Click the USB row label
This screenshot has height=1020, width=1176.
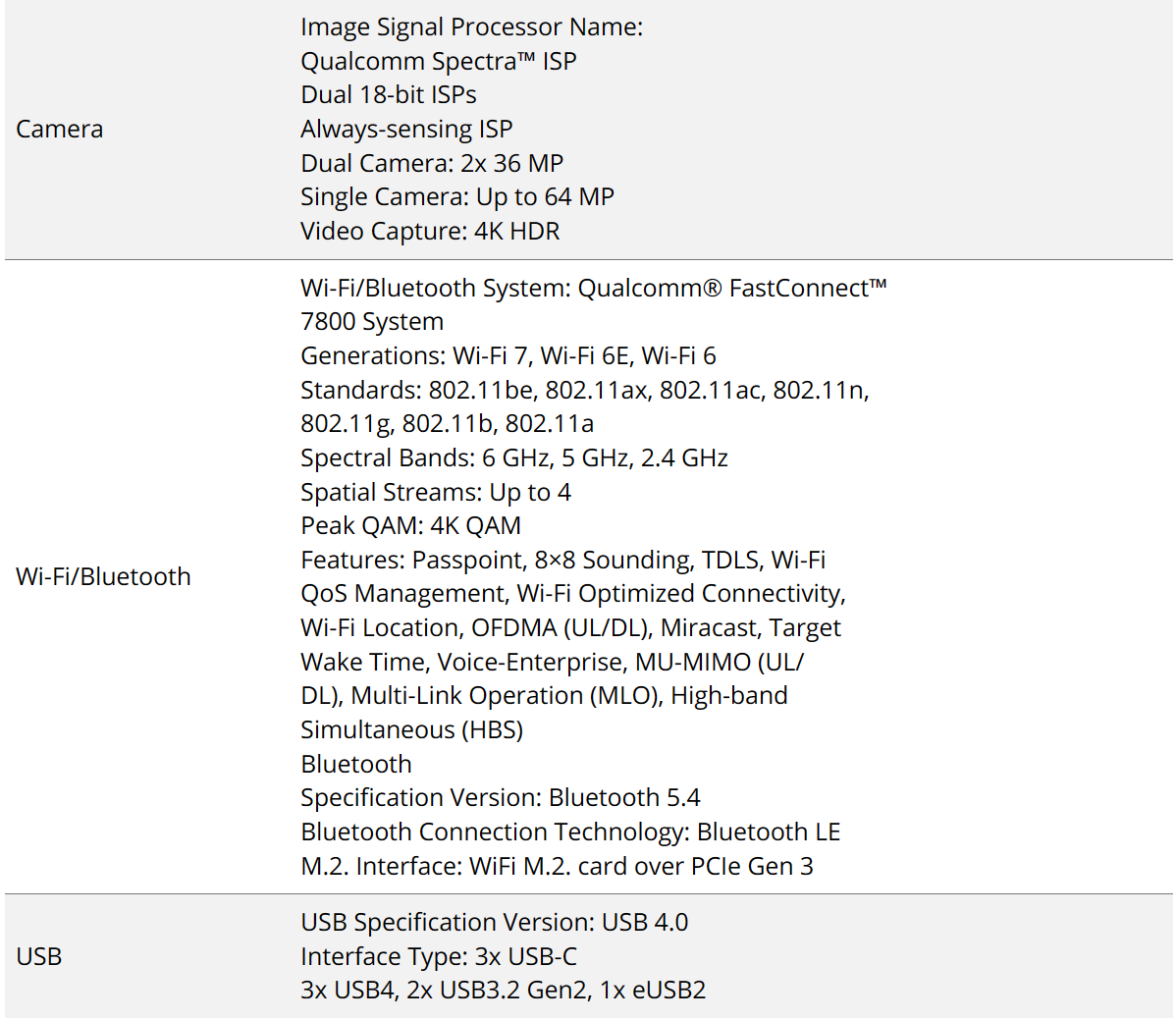point(39,956)
